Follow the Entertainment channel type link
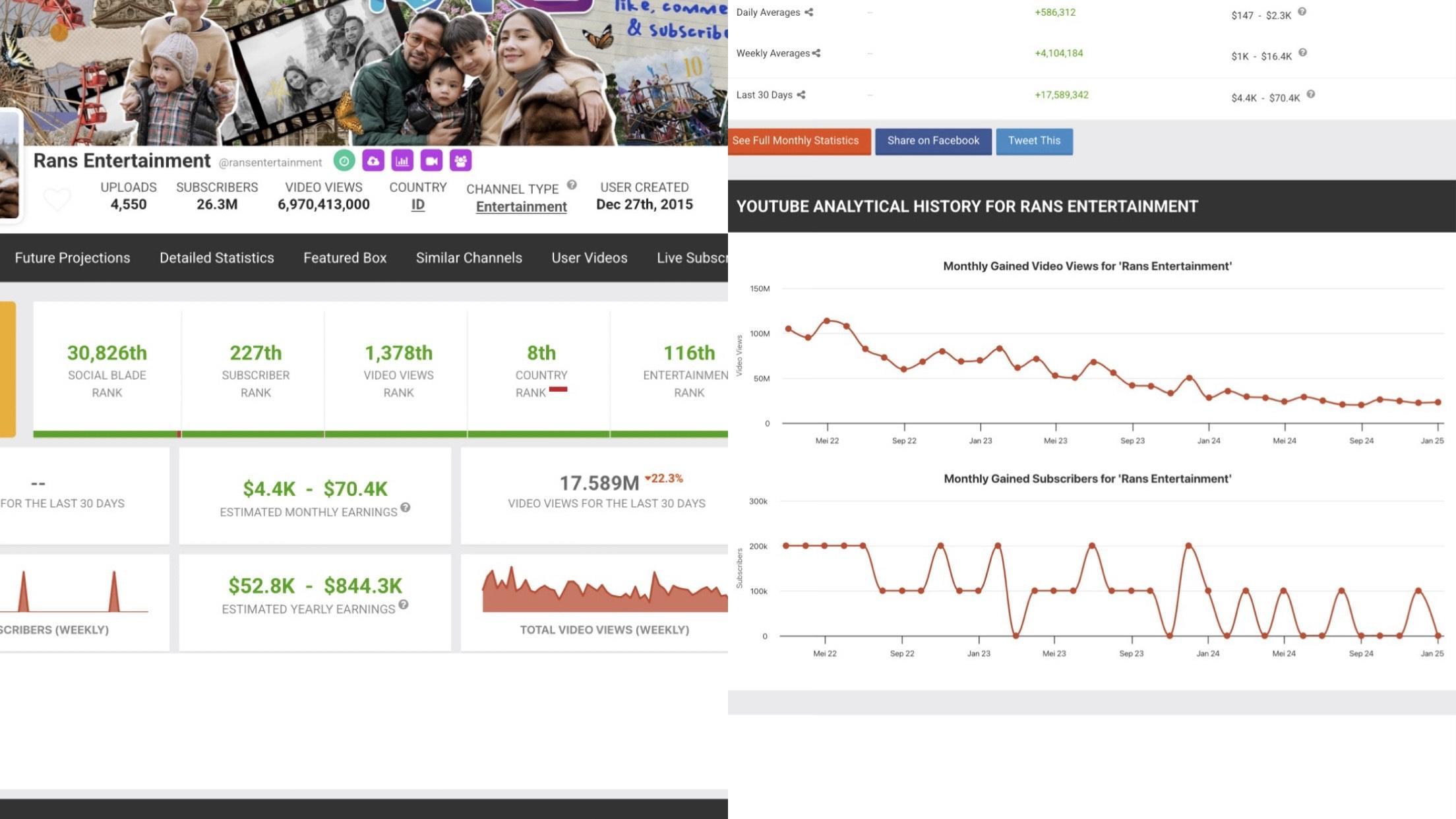This screenshot has height=819, width=1456. click(x=521, y=207)
